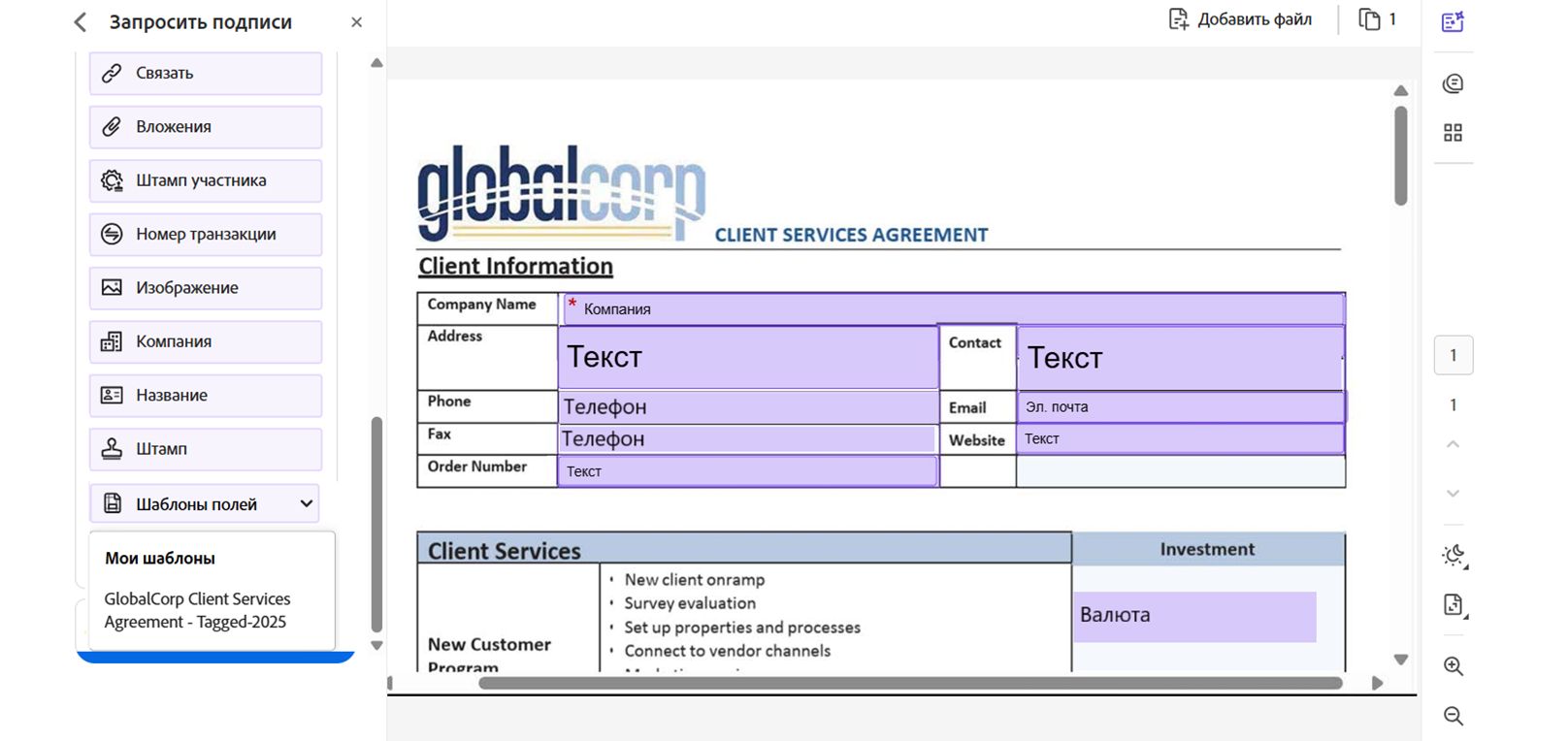This screenshot has height=741, width=1568.
Task: Select the Вложения field tool
Action: coord(206,127)
